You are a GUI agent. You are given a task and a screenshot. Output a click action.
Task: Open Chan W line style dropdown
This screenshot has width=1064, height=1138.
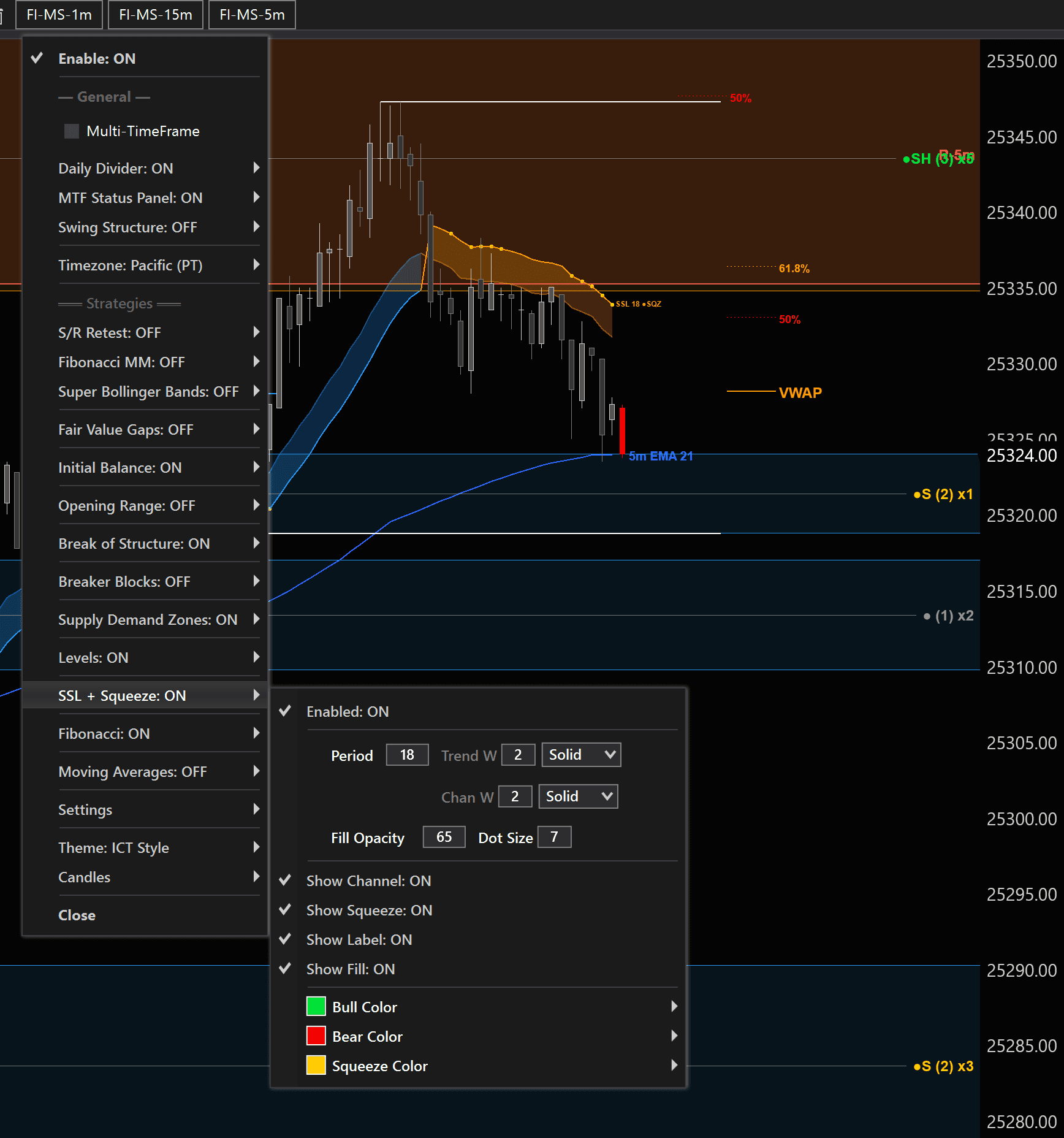tap(577, 796)
